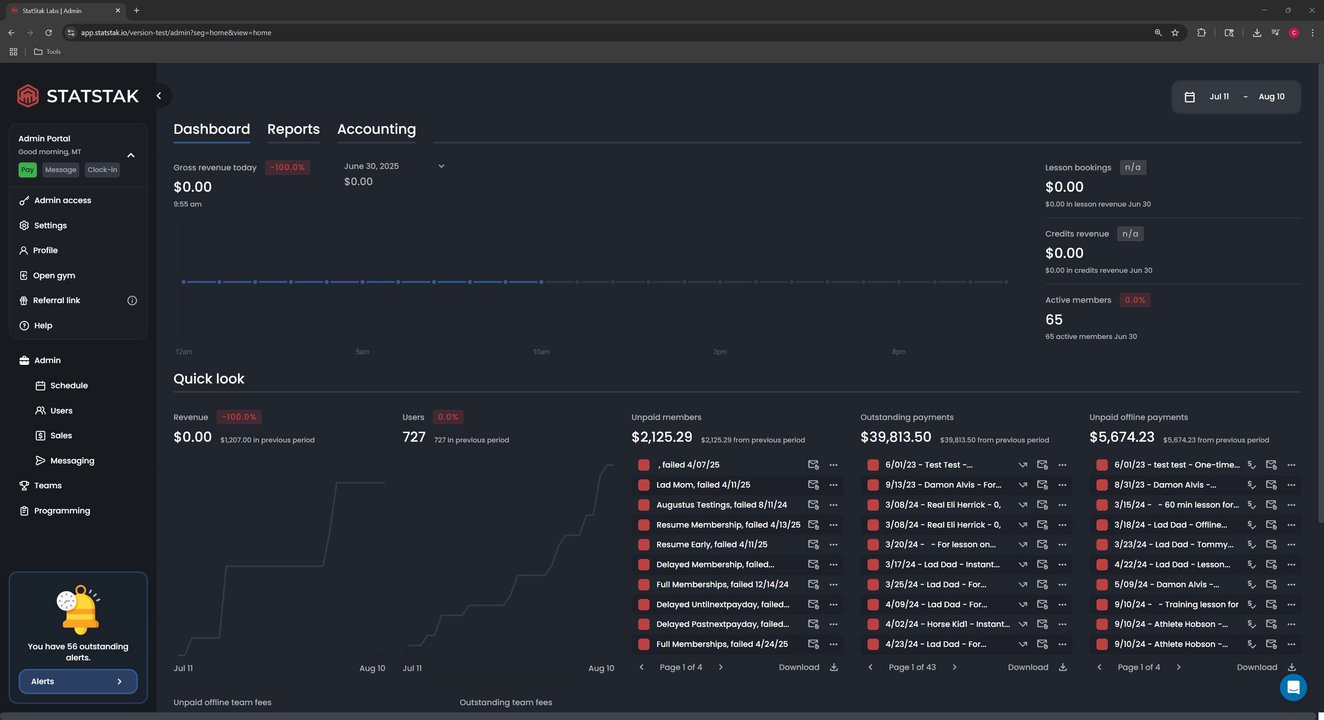Send email reminder for Augustus Testings row
Screen dimensions: 1324x720
813,505
